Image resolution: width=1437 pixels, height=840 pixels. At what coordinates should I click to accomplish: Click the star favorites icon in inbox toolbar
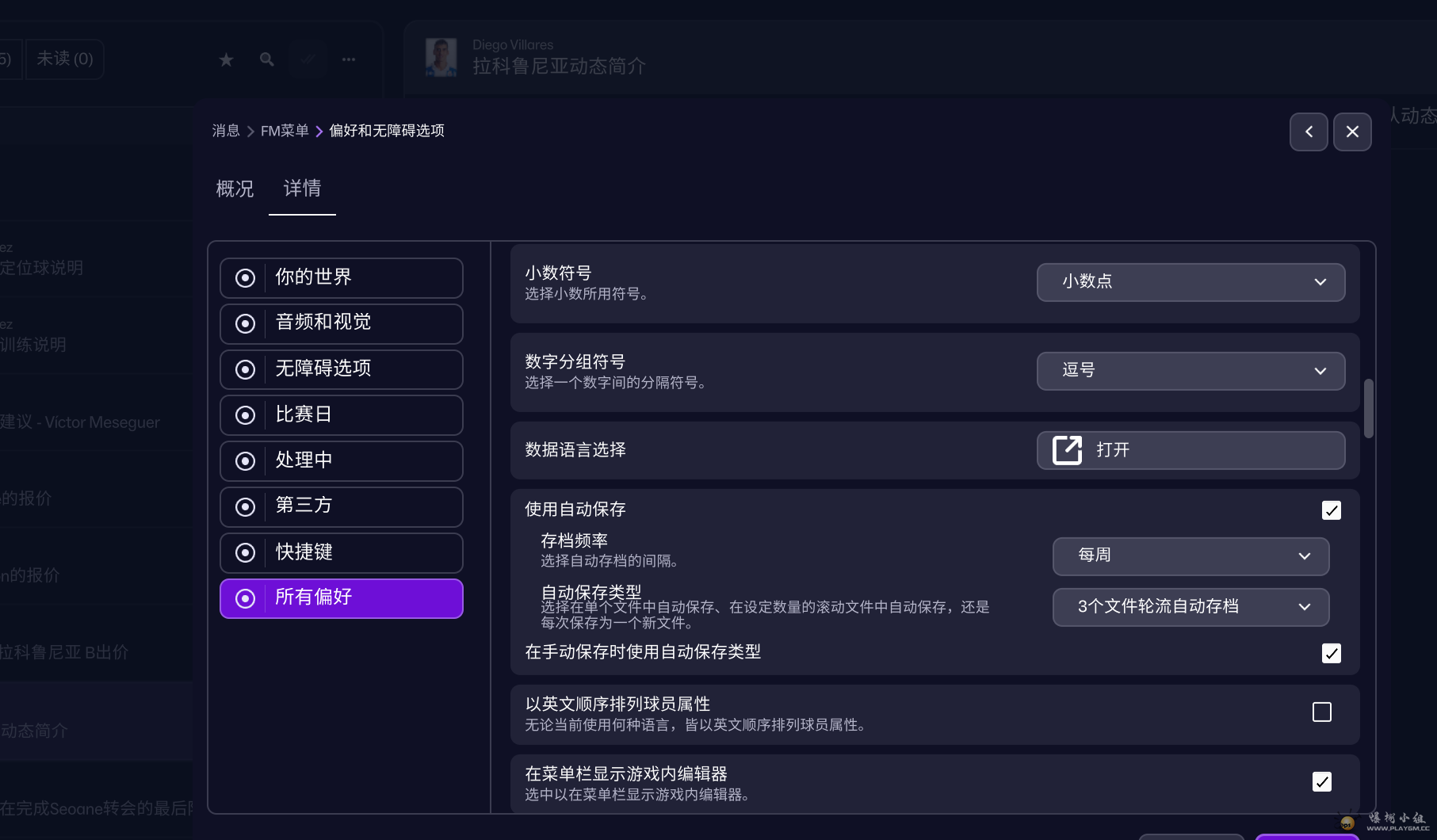pyautogui.click(x=226, y=59)
